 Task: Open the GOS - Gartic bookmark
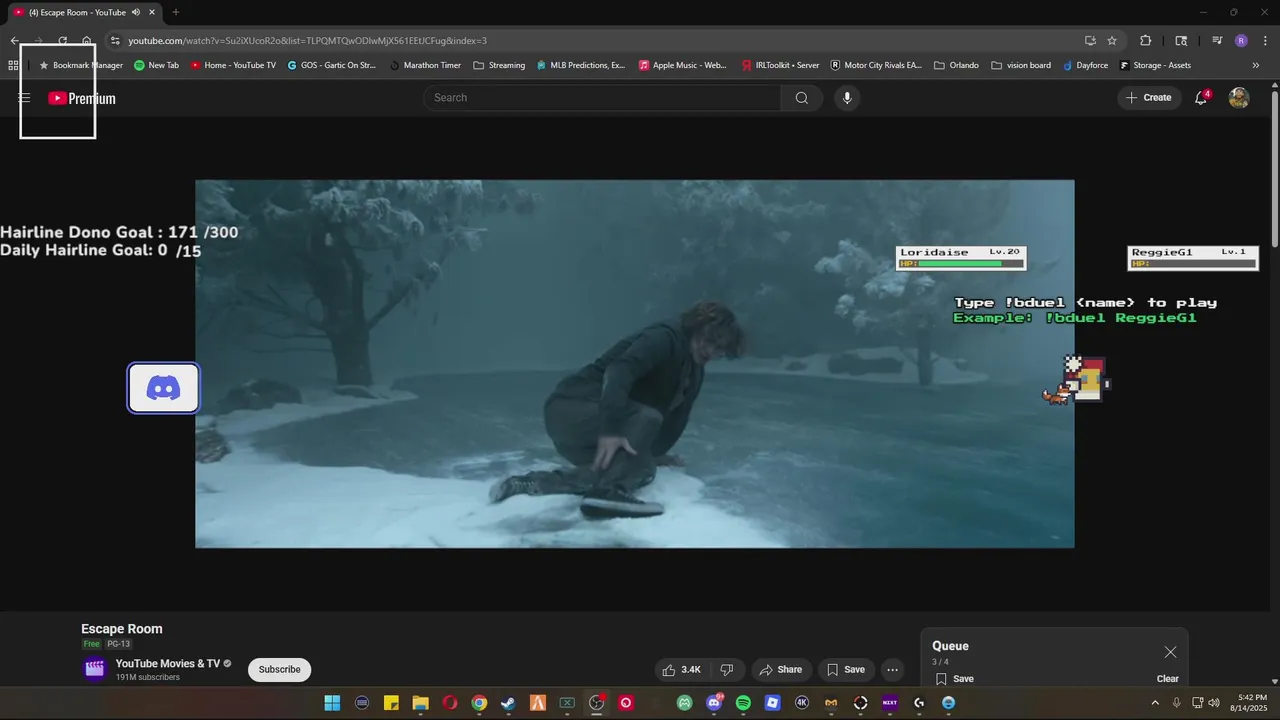pyautogui.click(x=331, y=65)
